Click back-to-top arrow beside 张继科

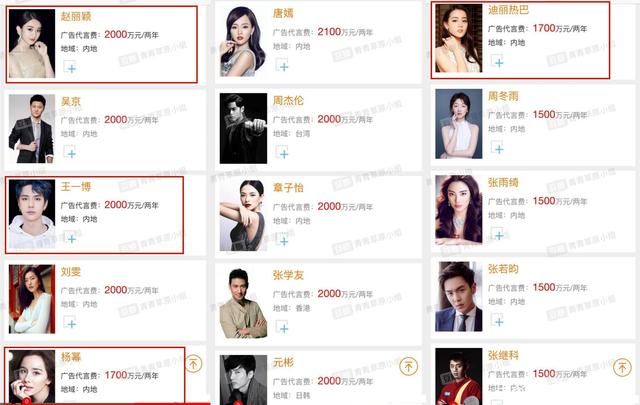click(x=622, y=367)
